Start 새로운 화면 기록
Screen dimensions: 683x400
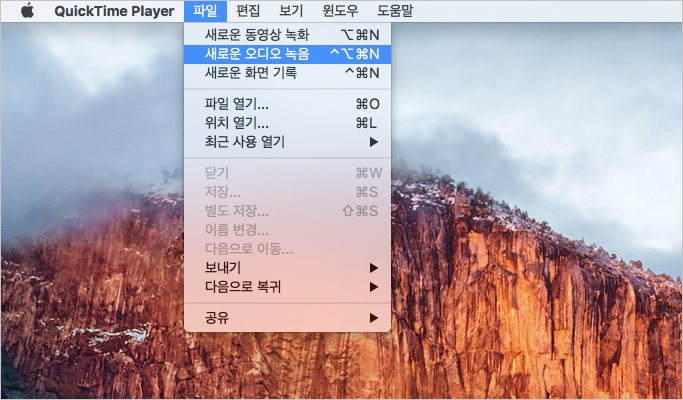[287, 73]
